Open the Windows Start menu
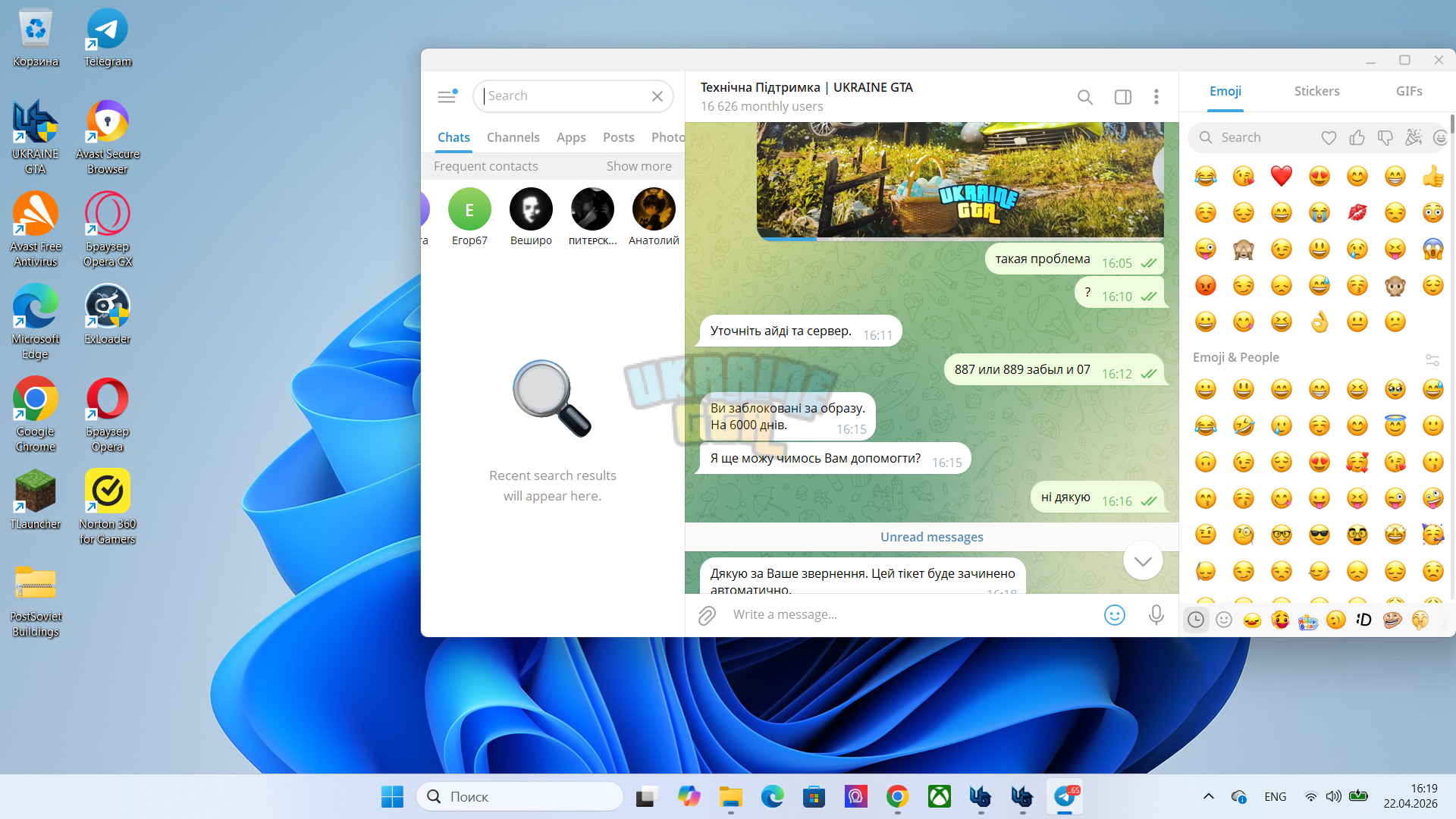 pyautogui.click(x=392, y=797)
